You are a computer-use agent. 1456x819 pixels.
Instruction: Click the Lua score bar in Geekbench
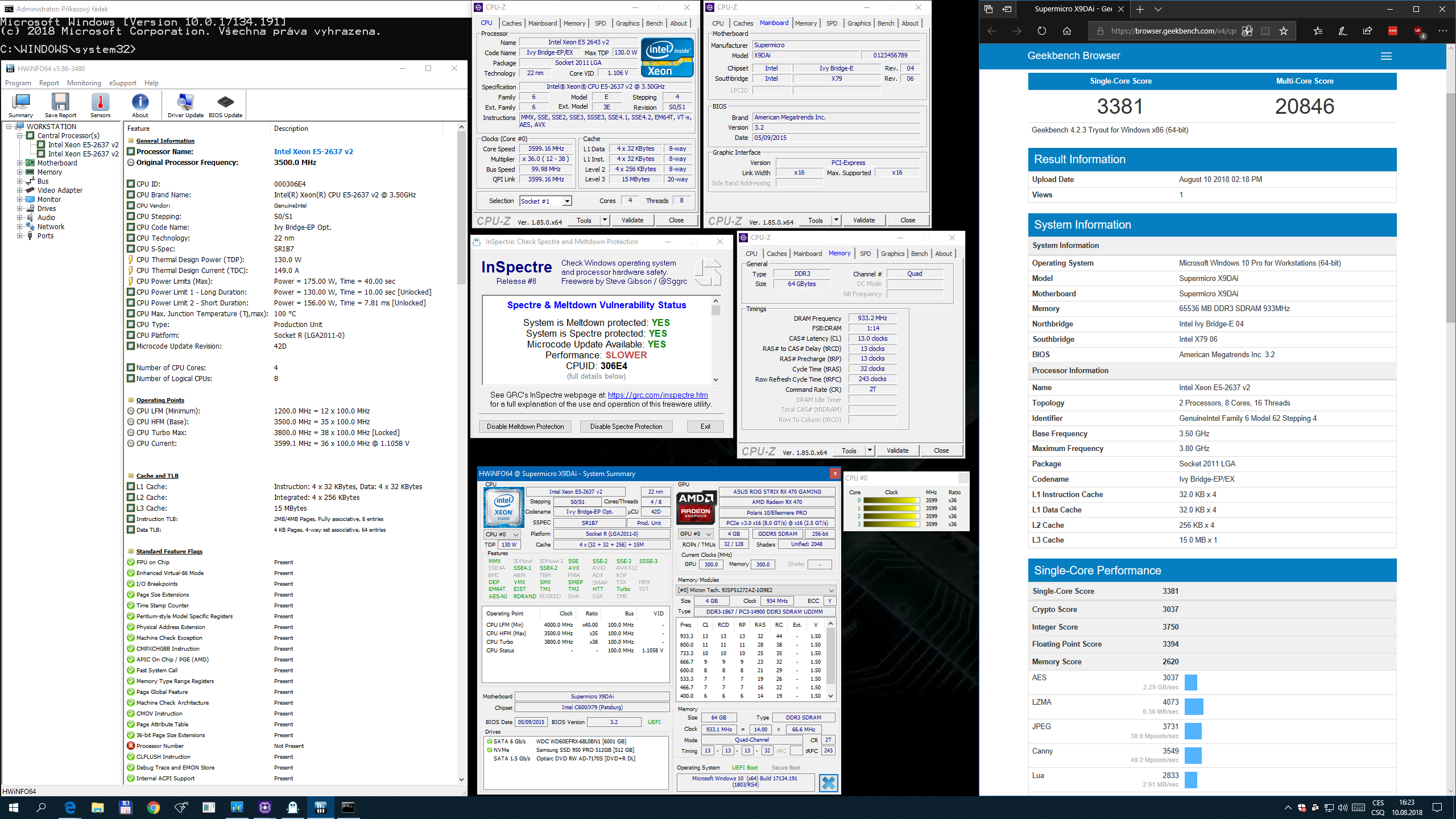tap(1190, 780)
